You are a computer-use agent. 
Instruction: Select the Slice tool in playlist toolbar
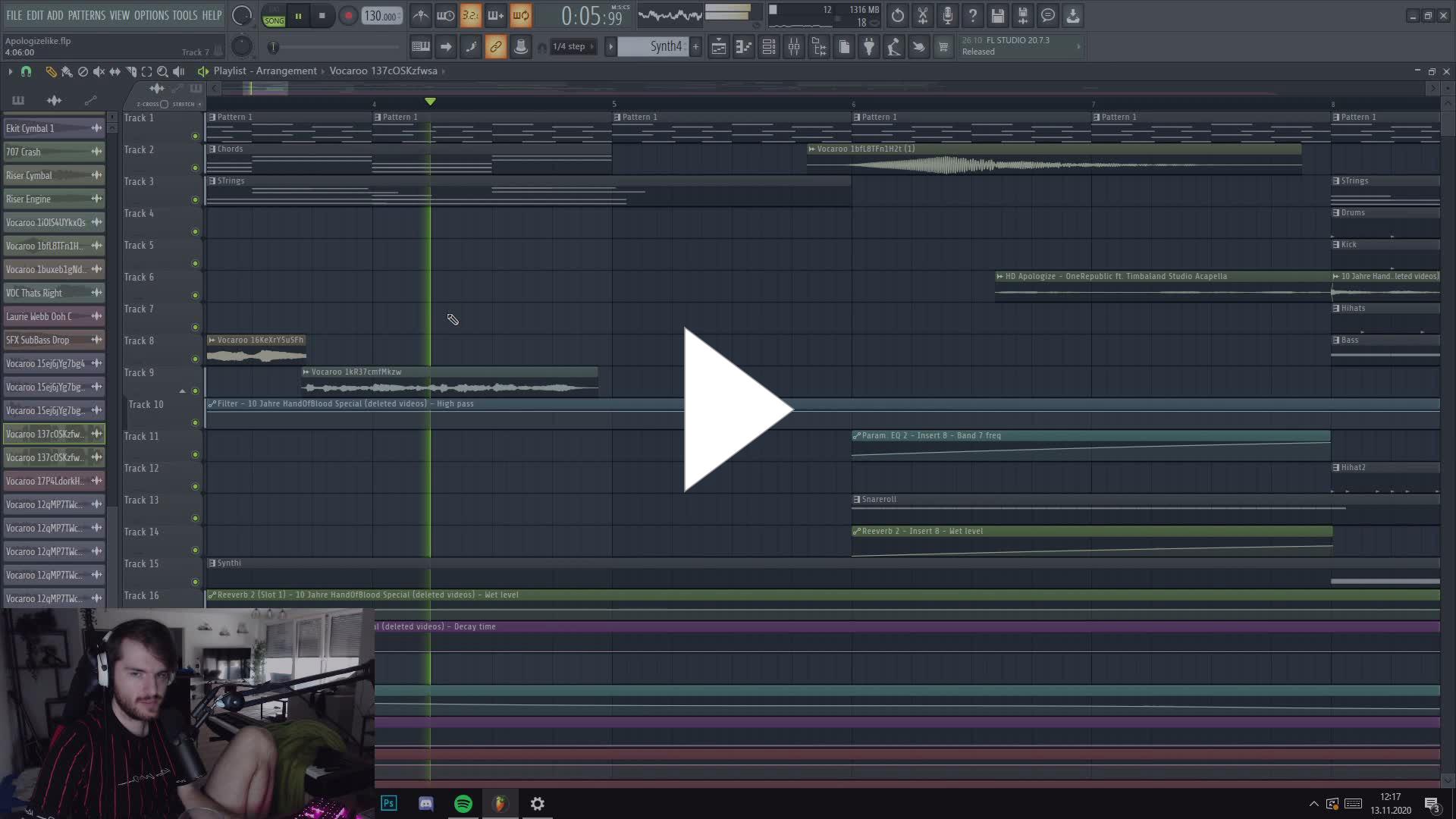point(130,71)
